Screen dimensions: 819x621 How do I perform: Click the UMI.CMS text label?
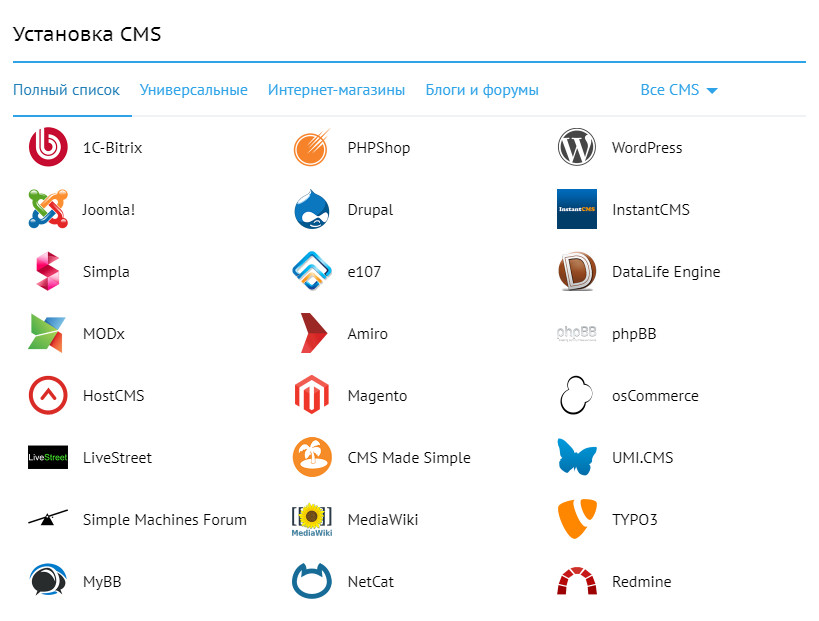pos(642,458)
